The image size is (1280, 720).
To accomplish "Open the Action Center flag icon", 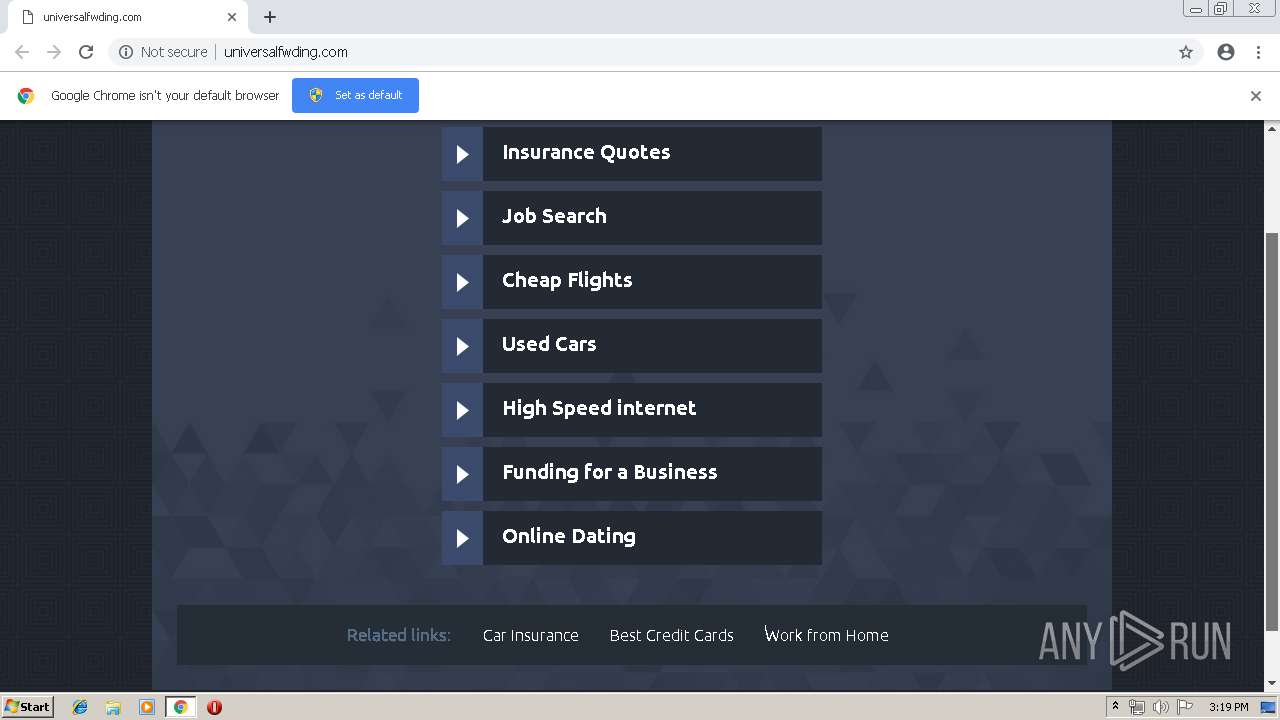I will 1184,707.
